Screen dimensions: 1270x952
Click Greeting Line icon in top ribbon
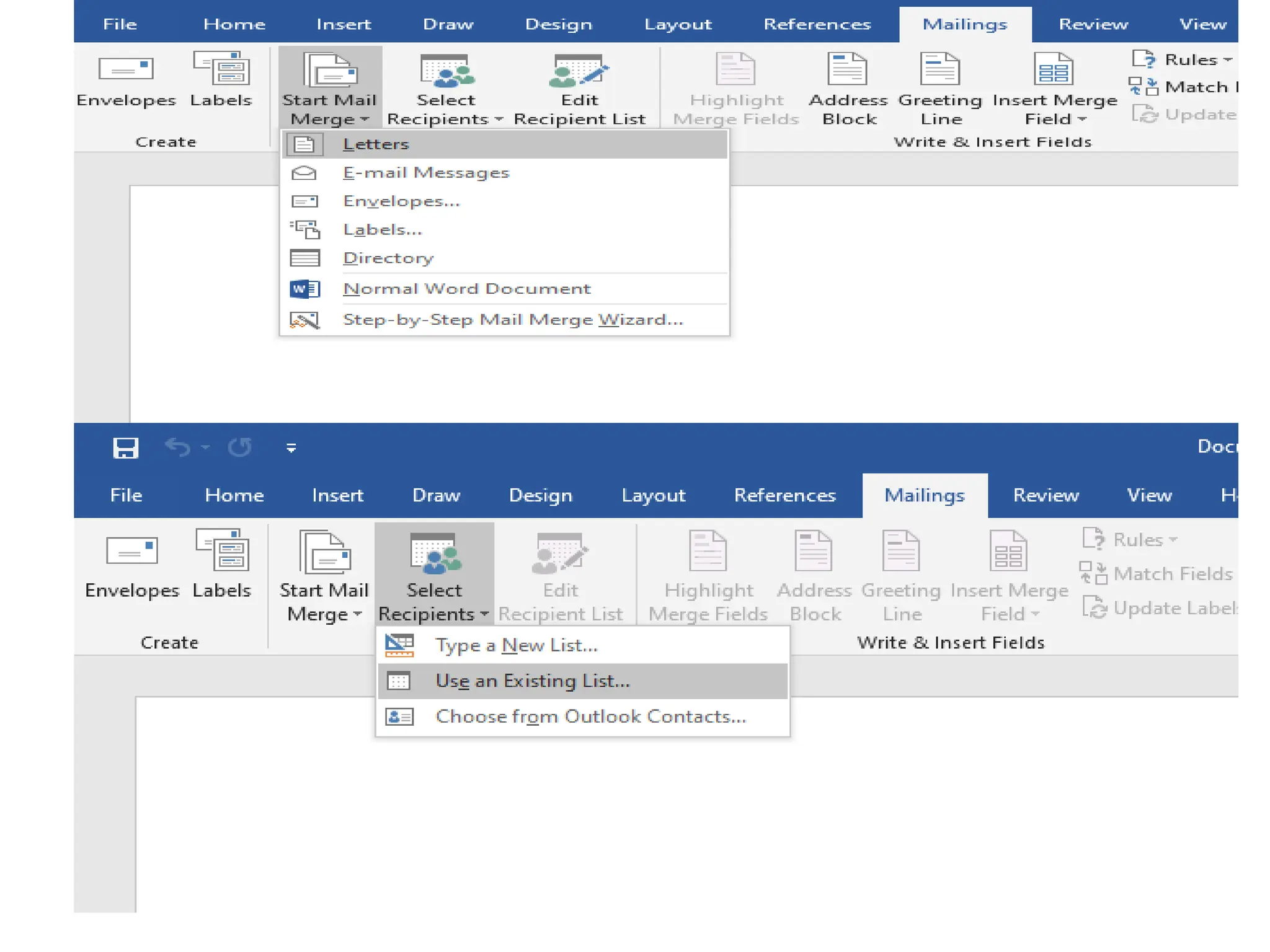[x=939, y=69]
